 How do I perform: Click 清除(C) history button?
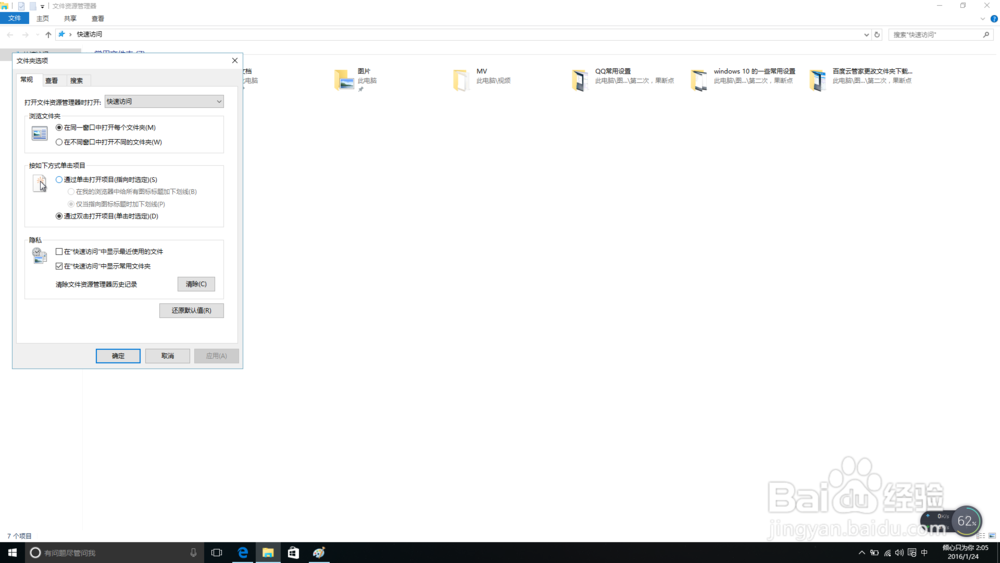[x=196, y=284]
